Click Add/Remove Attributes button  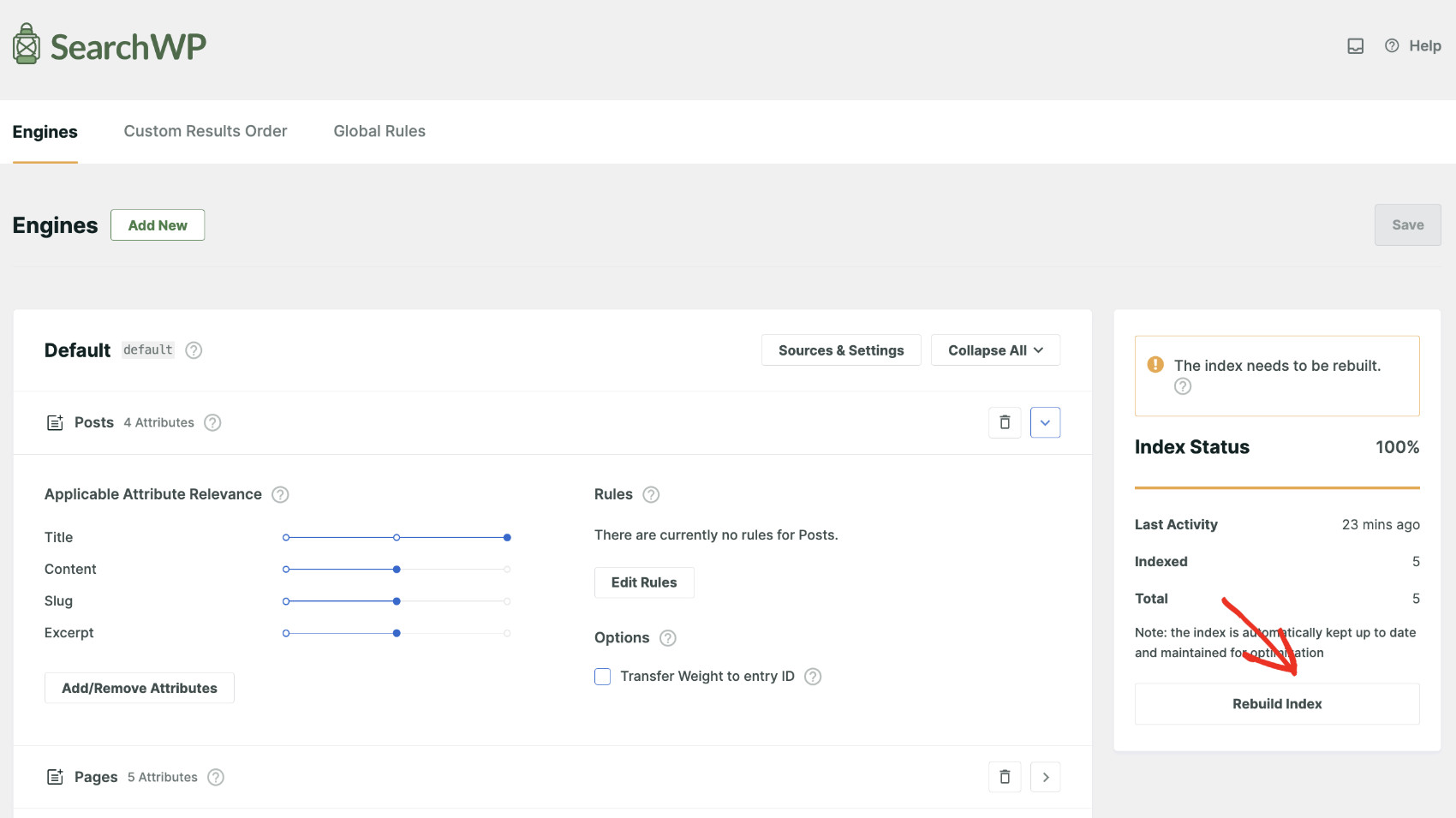point(140,688)
